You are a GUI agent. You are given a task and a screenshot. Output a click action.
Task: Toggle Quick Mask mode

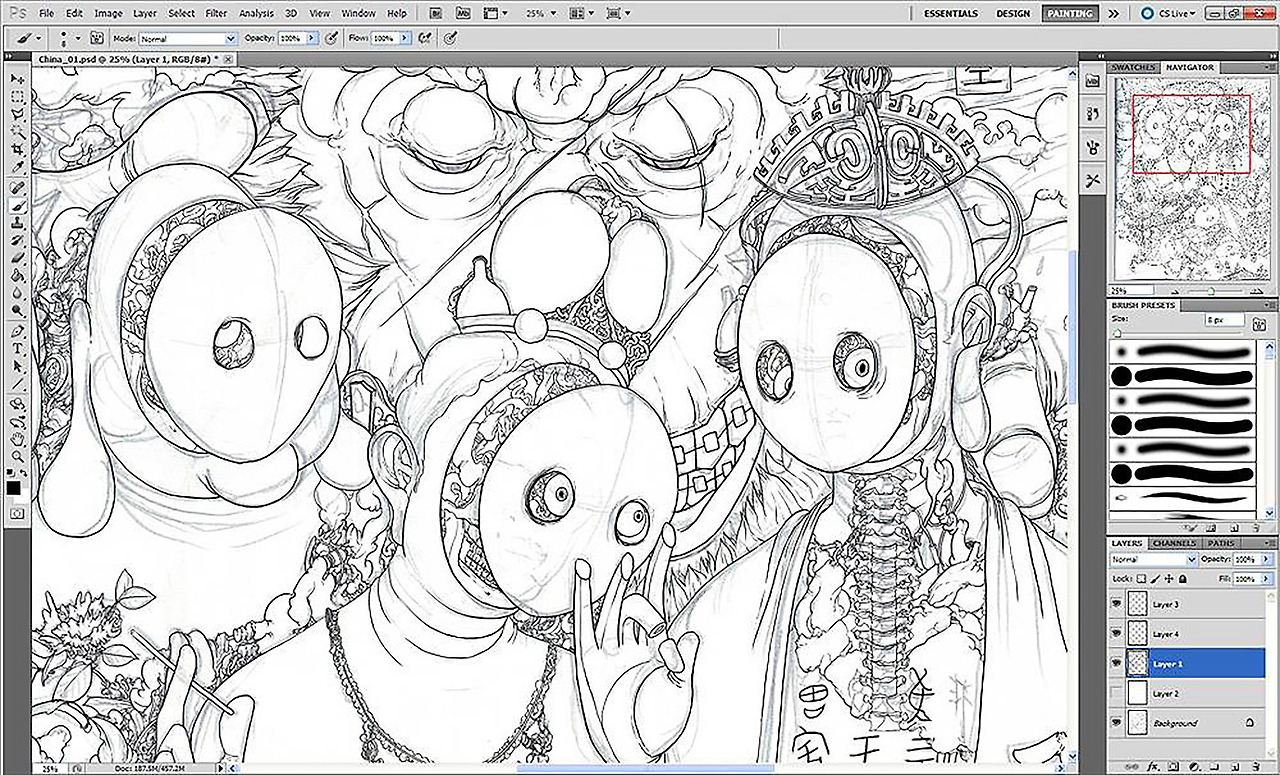17,513
